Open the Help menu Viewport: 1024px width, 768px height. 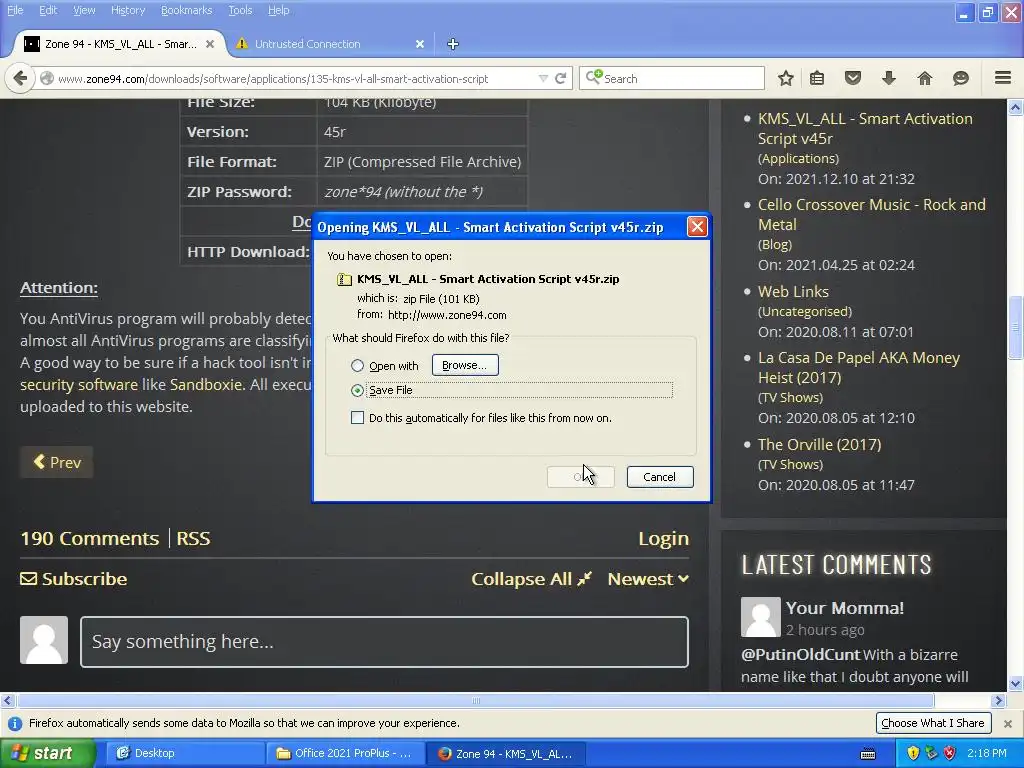[x=278, y=10]
